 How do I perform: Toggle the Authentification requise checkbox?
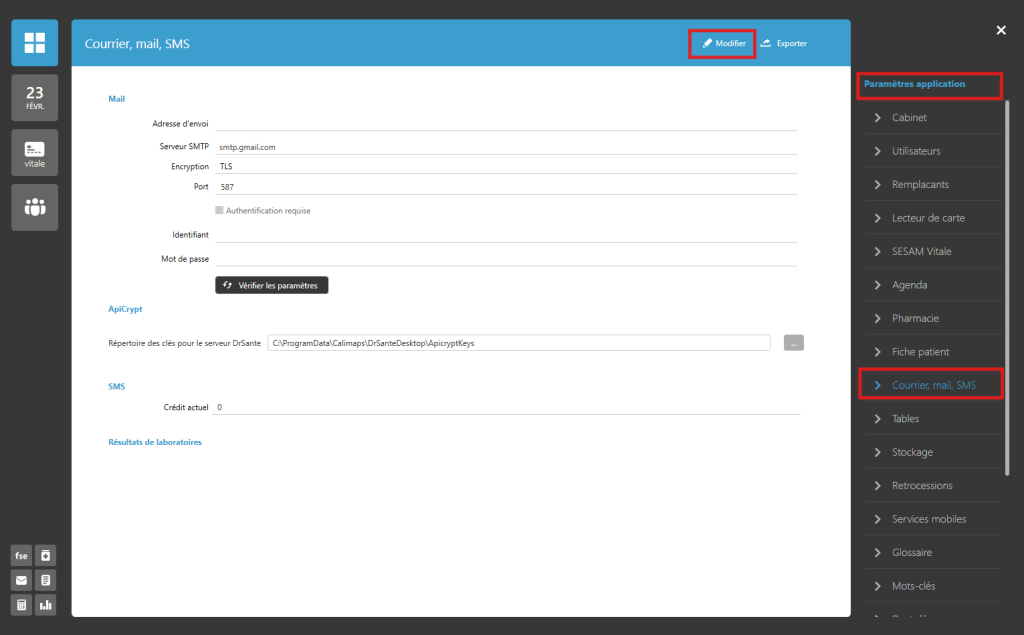point(220,211)
